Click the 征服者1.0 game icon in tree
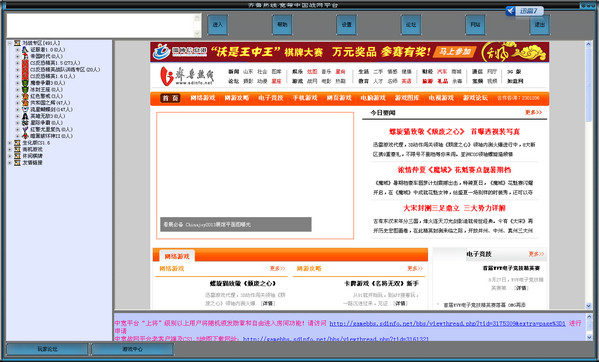This screenshot has height=362, width=599. pos(25,50)
